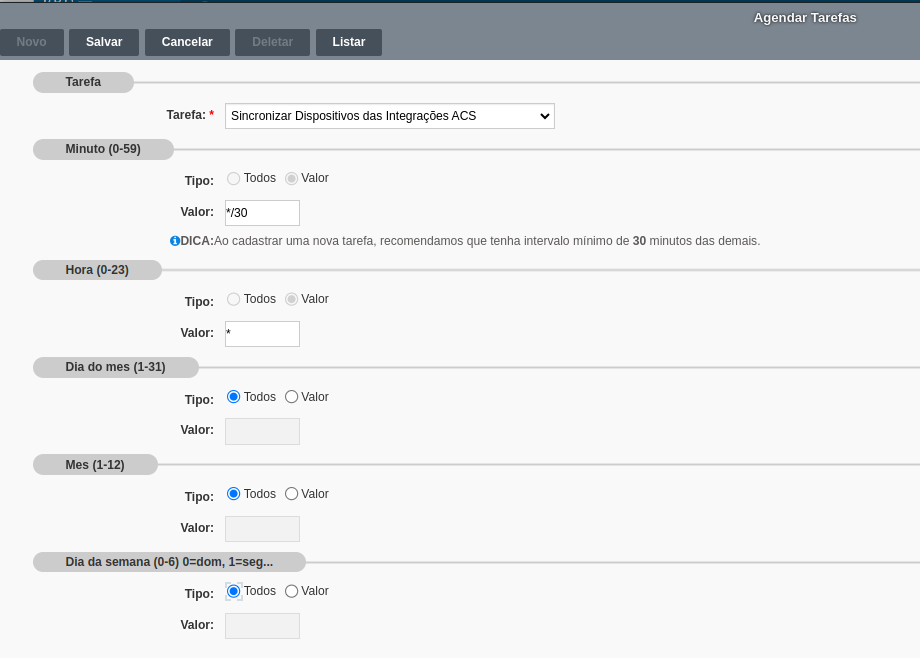Click the Mes (1-12) section header

[95, 464]
